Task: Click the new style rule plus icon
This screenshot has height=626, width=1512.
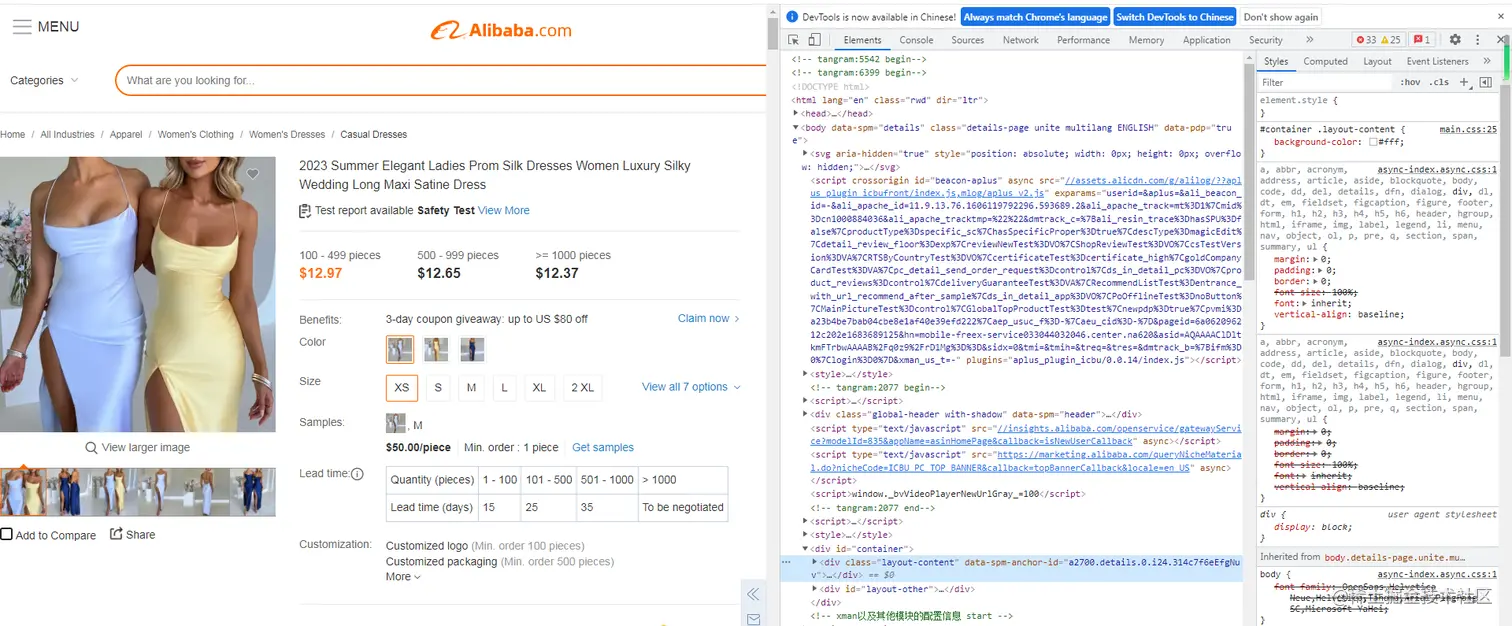Action: (1464, 82)
